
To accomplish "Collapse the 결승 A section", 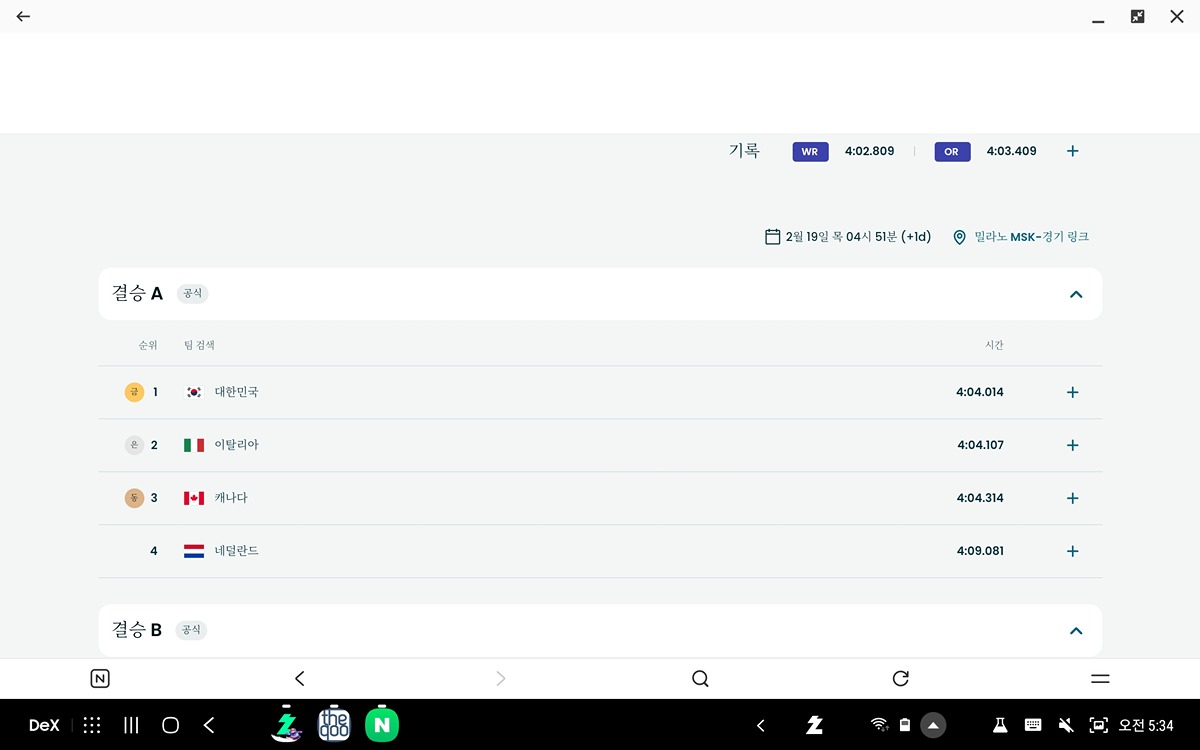I will tap(1076, 294).
